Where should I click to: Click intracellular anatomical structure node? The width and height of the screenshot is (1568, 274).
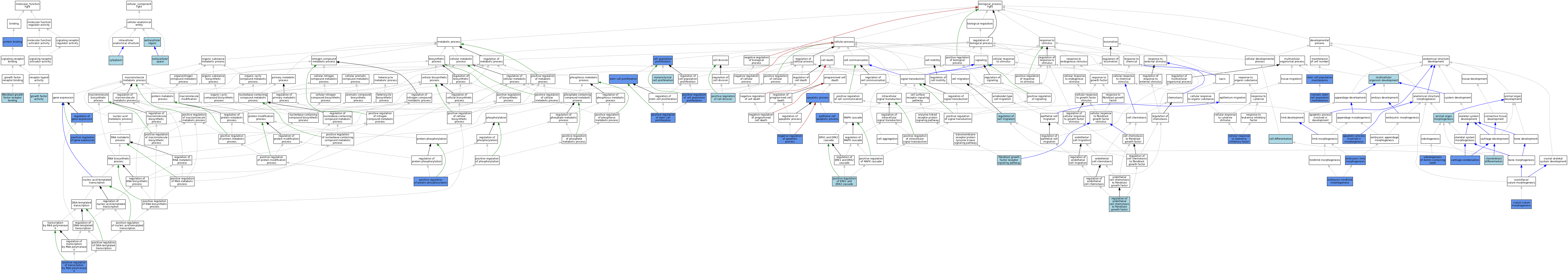coord(126,42)
